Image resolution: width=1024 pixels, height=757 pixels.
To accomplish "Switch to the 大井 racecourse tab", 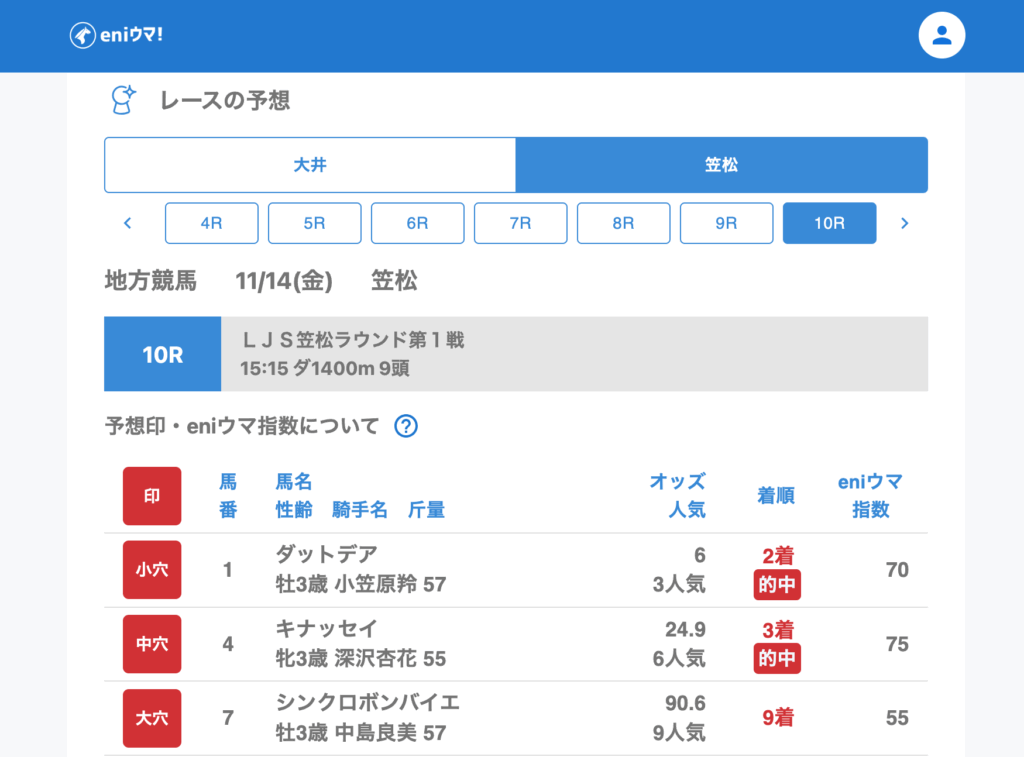I will tap(310, 165).
